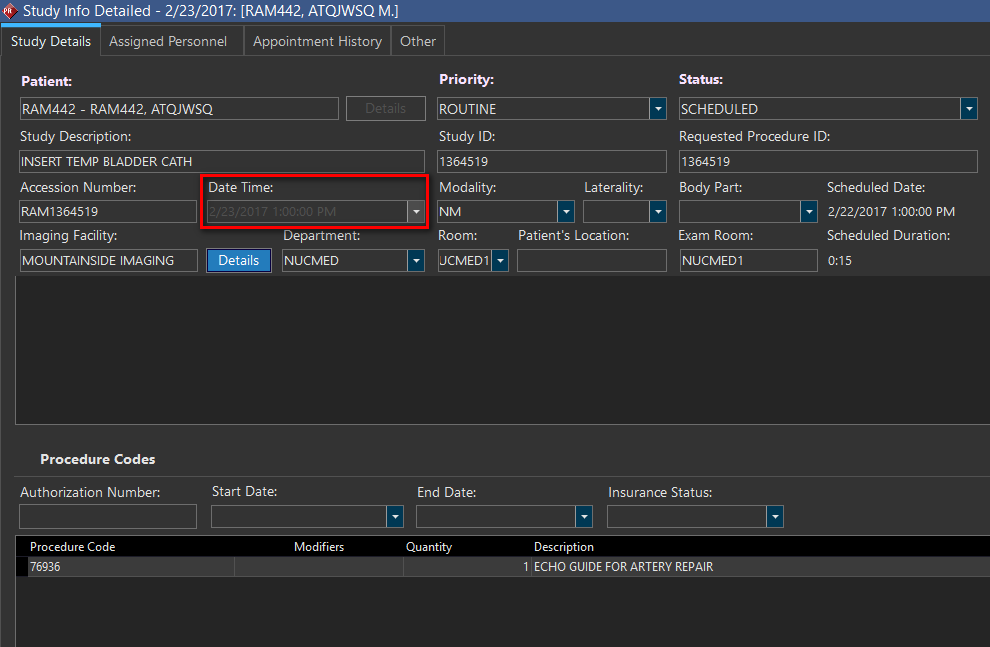Expand the Room dropdown showing JCMED1
This screenshot has width=990, height=647.
[x=500, y=261]
